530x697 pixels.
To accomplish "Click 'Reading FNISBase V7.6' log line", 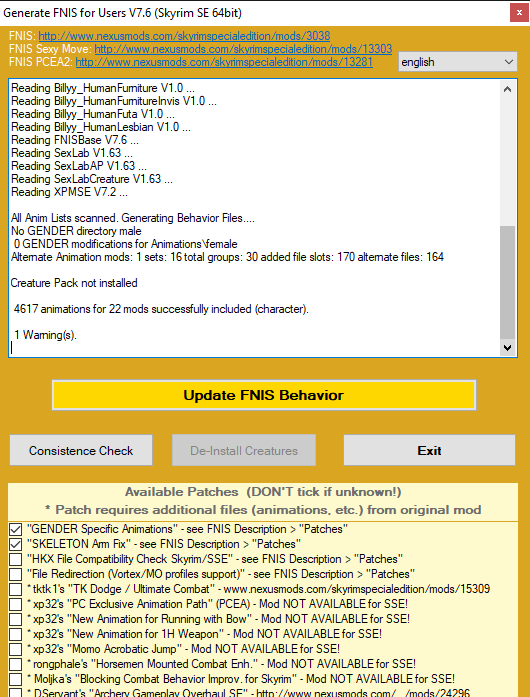I will coord(75,140).
